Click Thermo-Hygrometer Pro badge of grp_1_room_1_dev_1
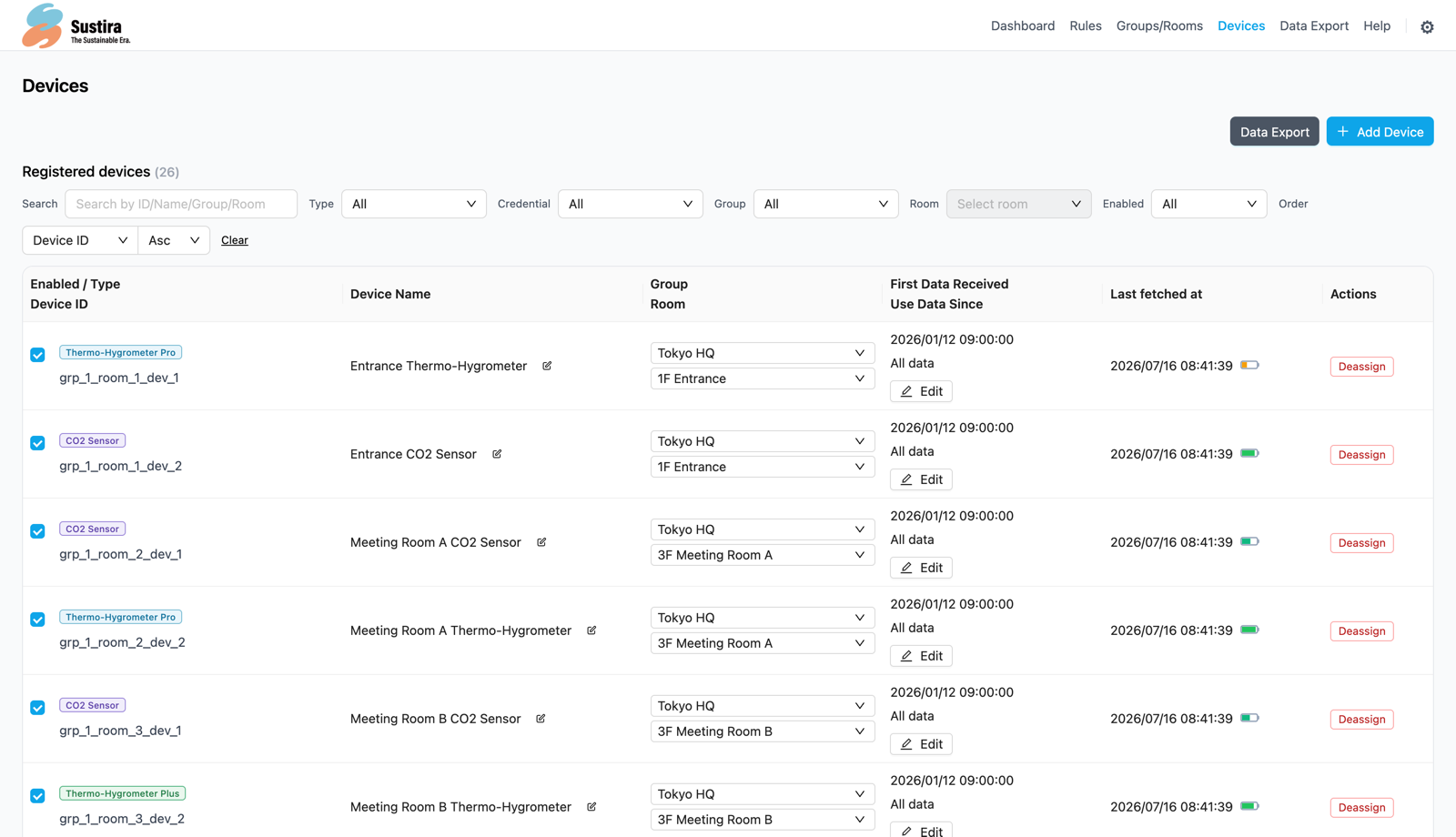Screen dimensions: 1456x837 point(120,352)
